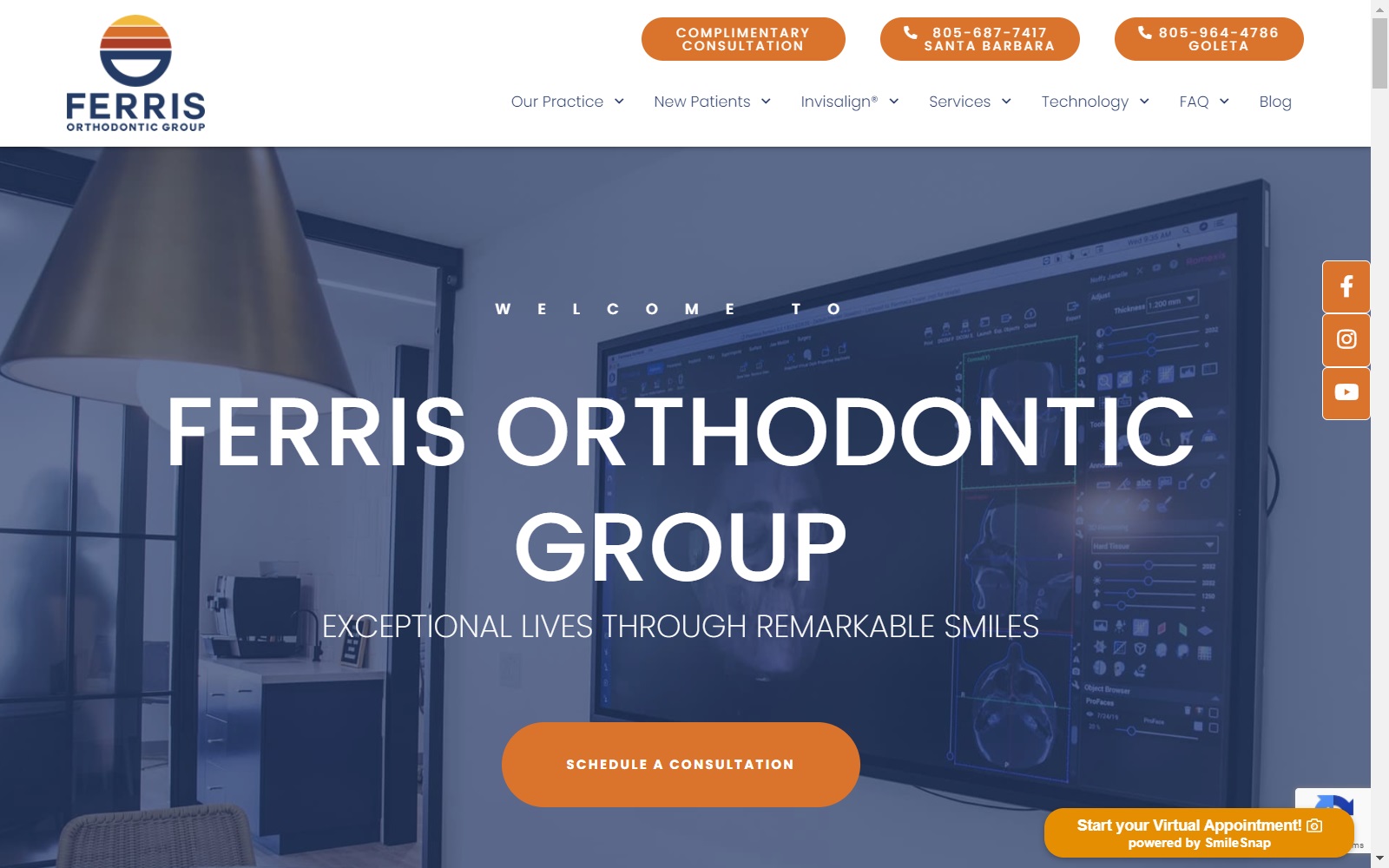
Task: Open the Technology menu
Action: click(x=1085, y=102)
